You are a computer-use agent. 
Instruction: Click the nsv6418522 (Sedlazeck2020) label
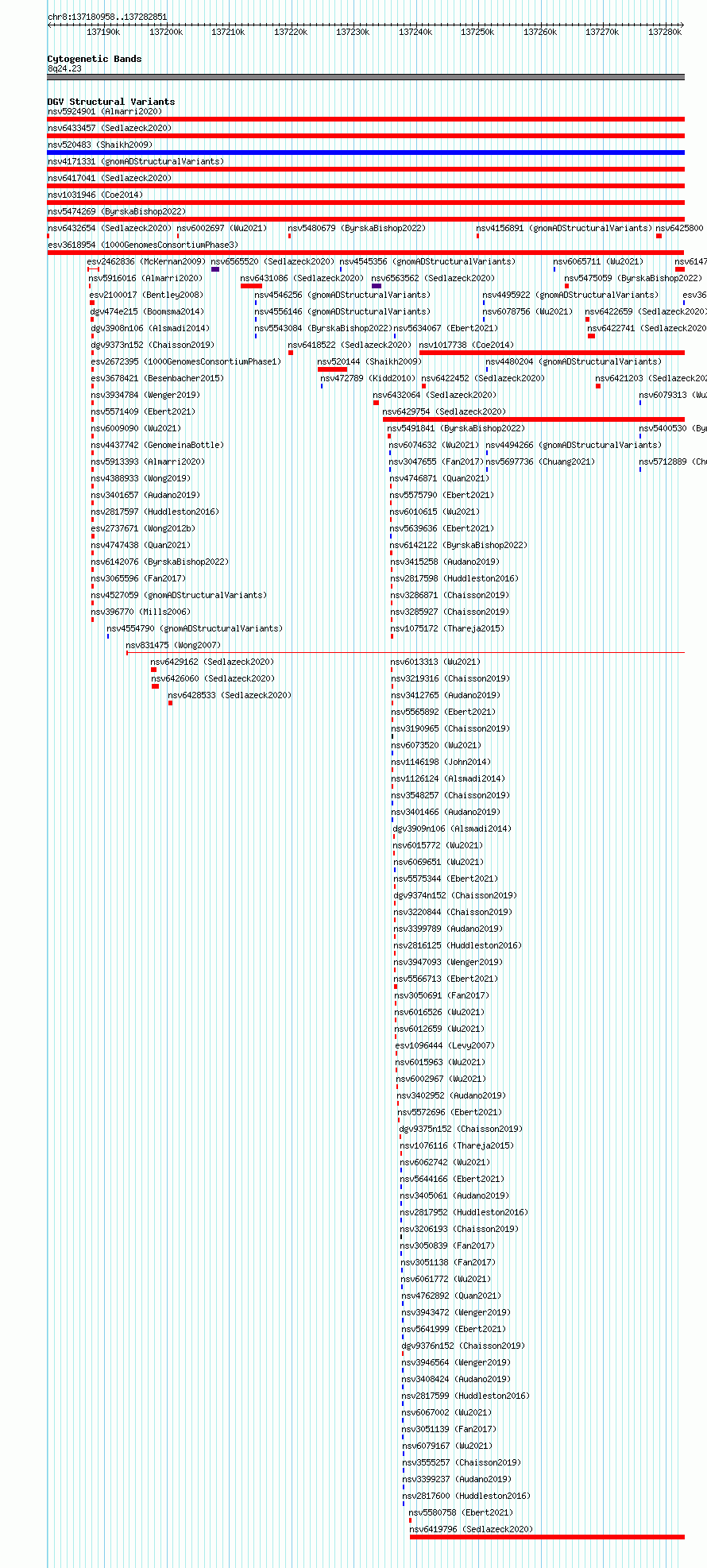pos(350,345)
